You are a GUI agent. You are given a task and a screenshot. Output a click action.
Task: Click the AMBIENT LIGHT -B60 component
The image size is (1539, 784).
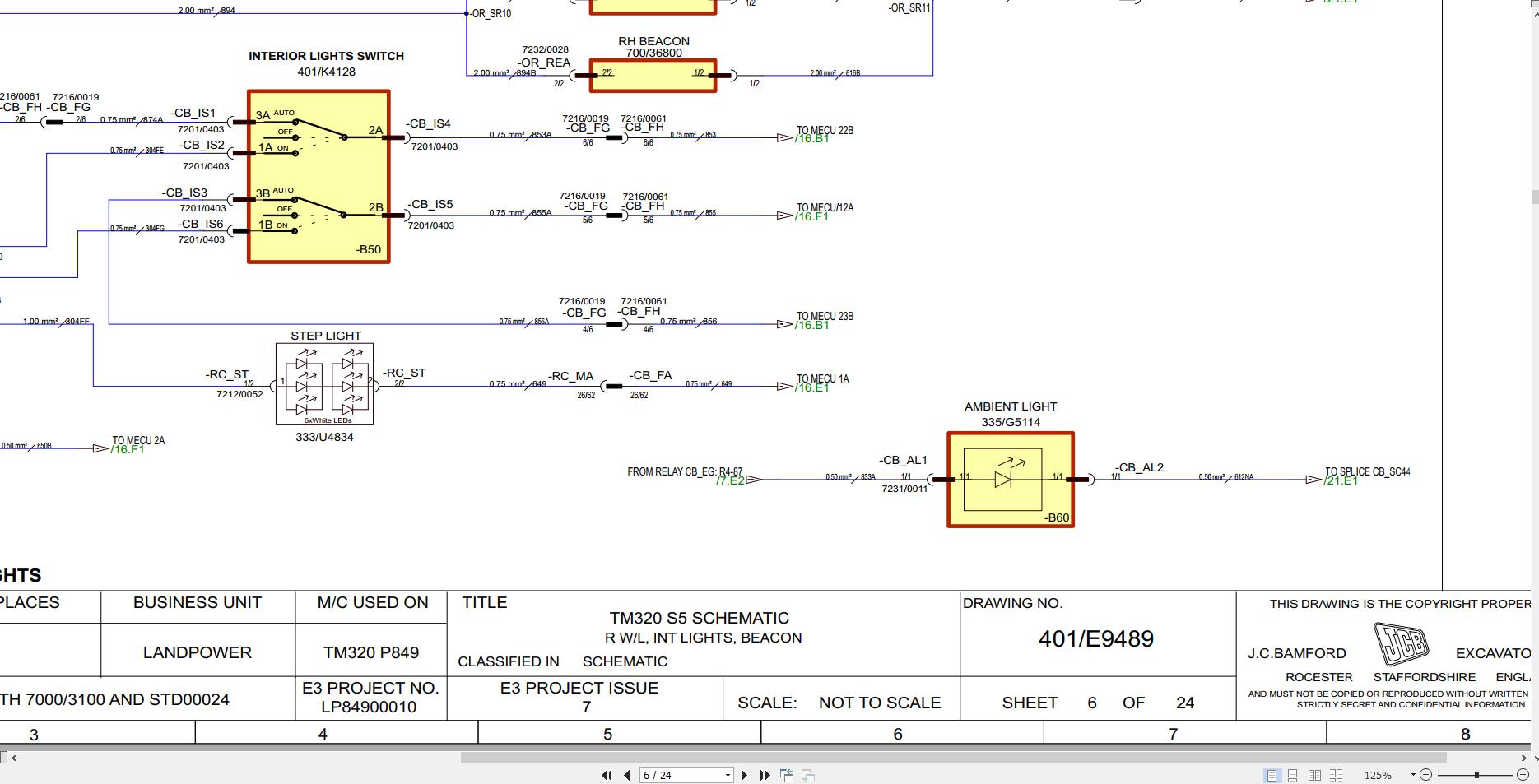1011,480
